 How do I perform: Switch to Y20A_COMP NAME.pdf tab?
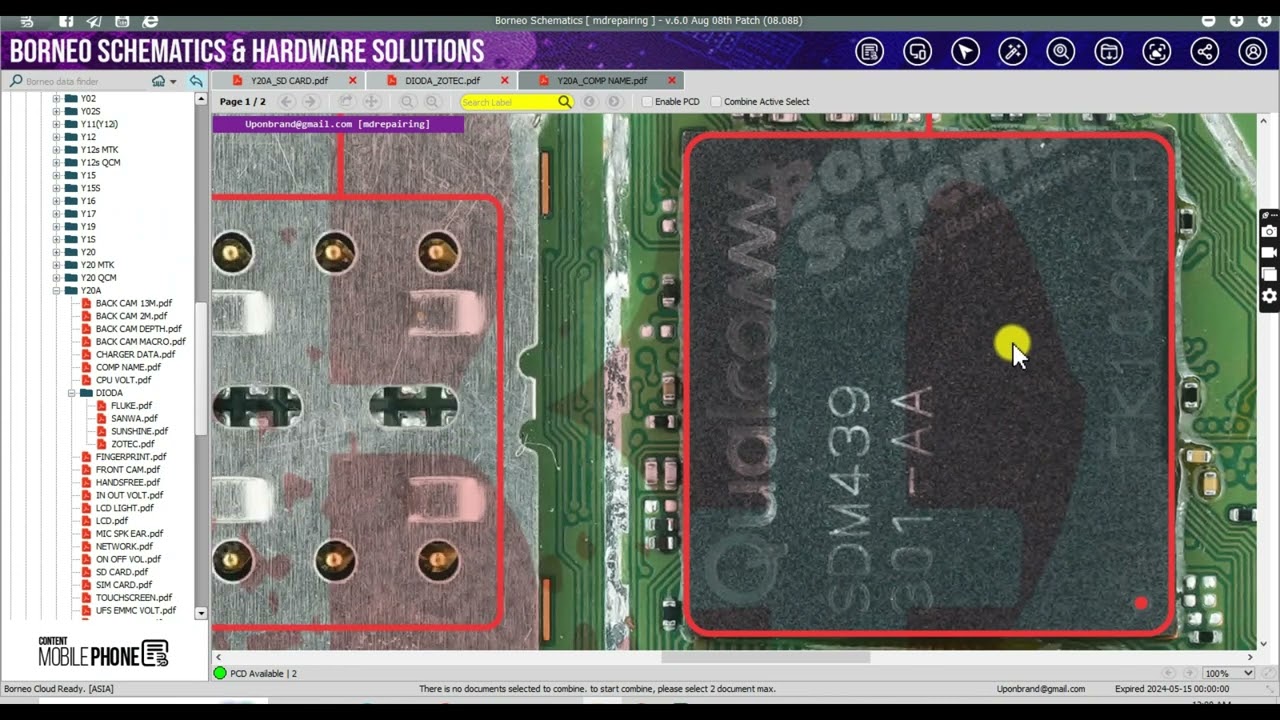[601, 81]
